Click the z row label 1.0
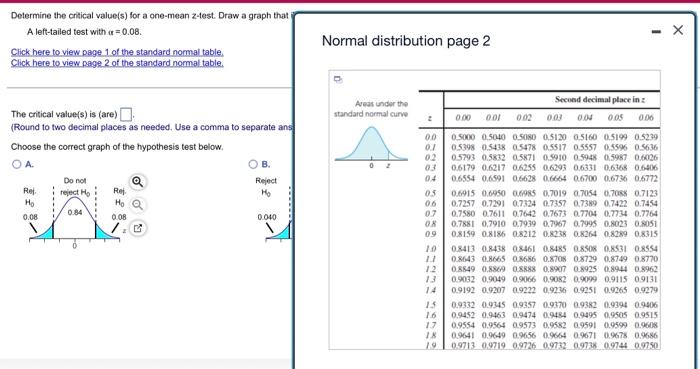The image size is (700, 369). [x=430, y=249]
